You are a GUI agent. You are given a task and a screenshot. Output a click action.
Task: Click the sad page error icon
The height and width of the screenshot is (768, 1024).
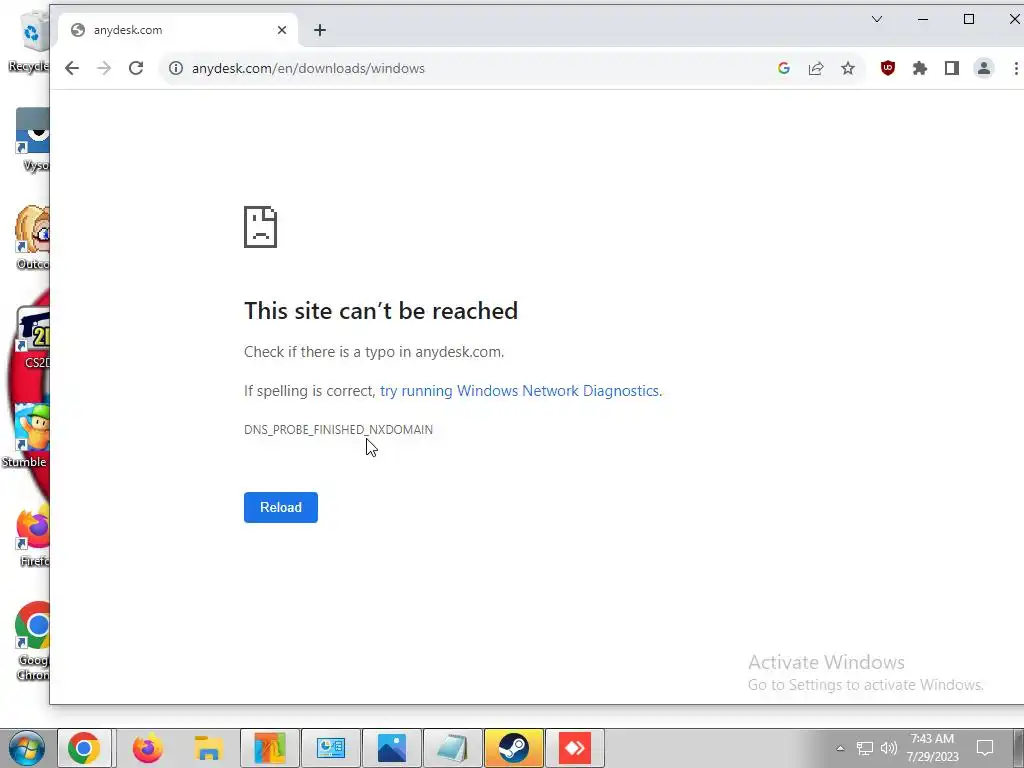click(261, 227)
